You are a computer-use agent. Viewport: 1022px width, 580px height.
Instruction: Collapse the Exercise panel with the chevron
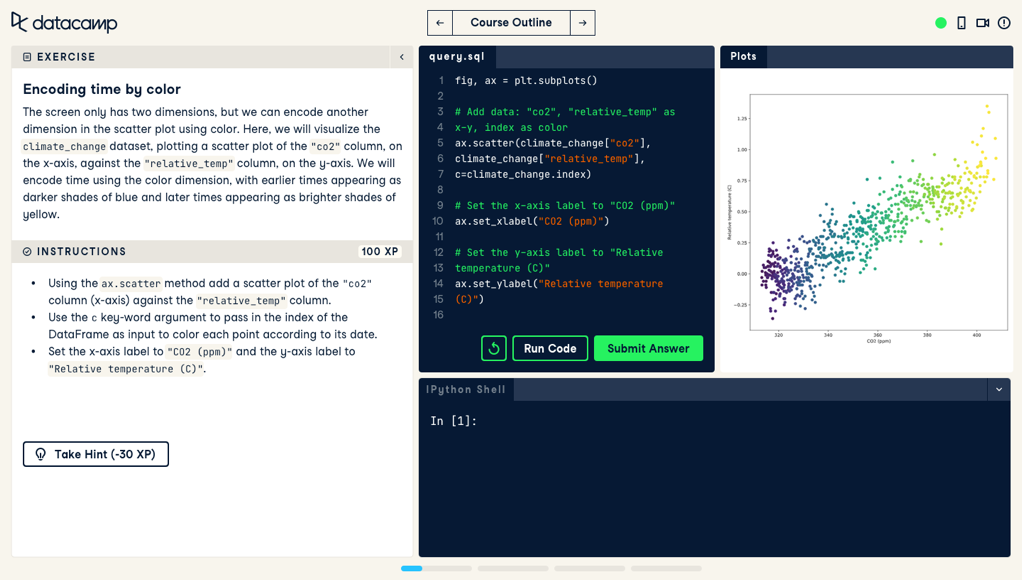[x=404, y=57]
